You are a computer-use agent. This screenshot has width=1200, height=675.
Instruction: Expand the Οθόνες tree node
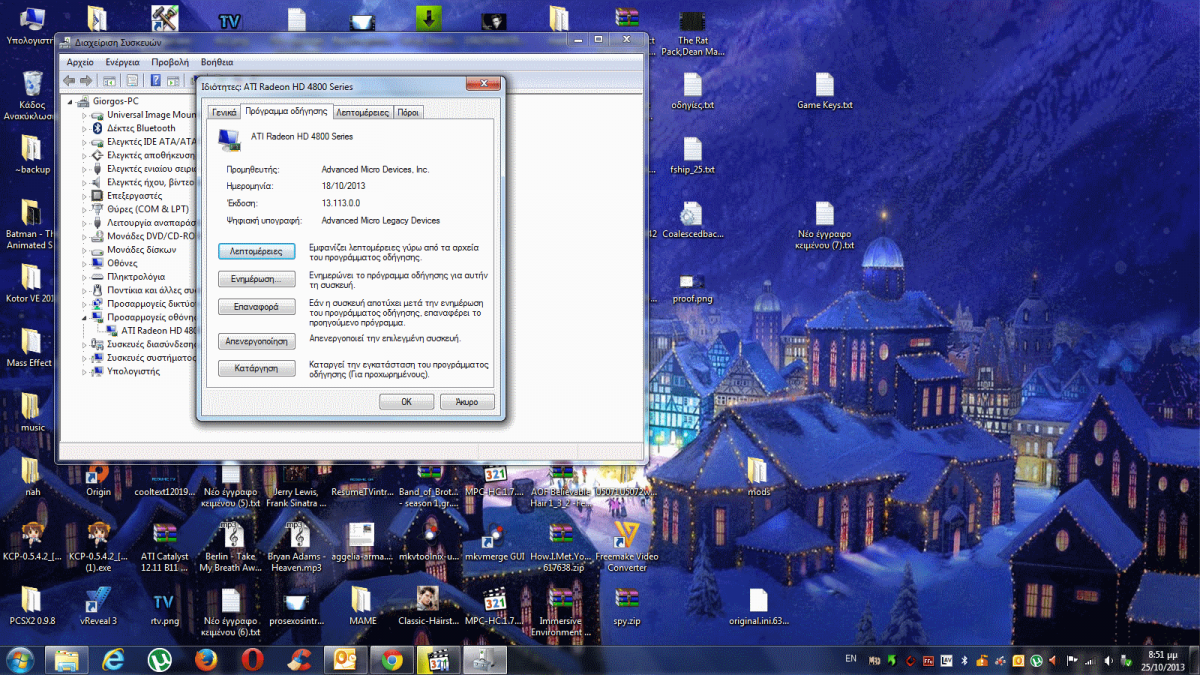[x=85, y=263]
